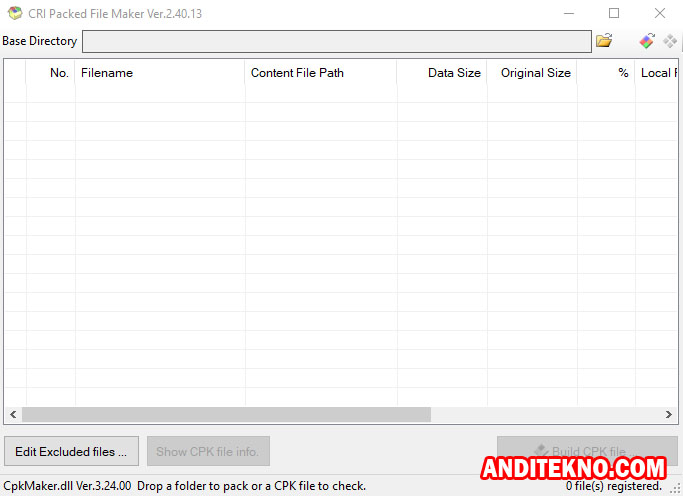683x496 pixels.
Task: Click the horizontal scrollbar left arrow
Action: (x=13, y=414)
